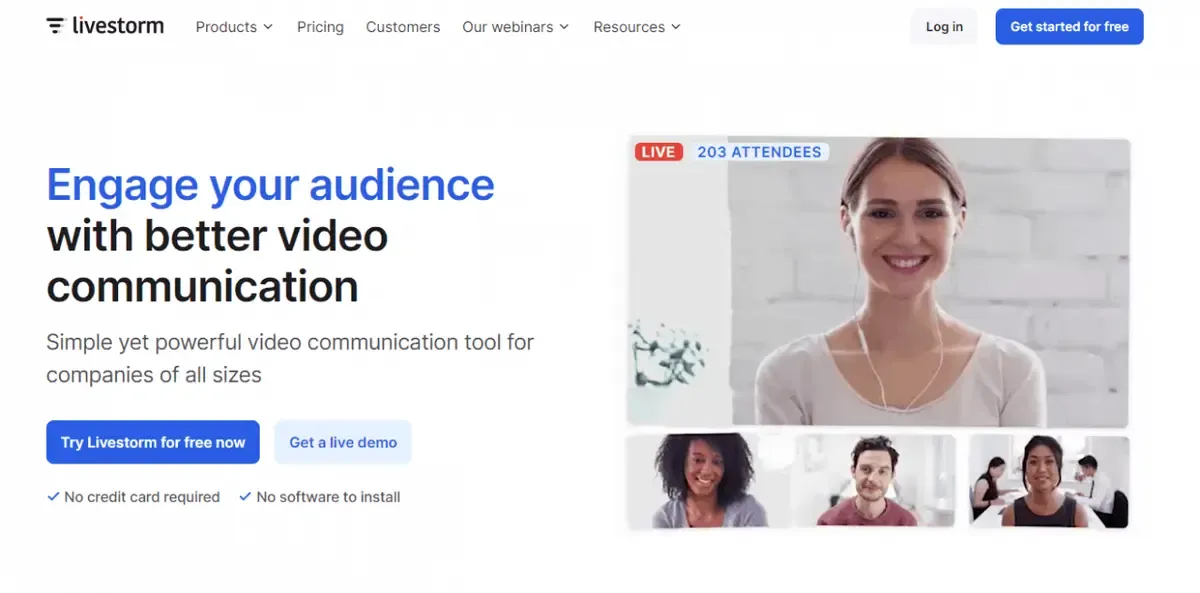Go to the Customers menu item
Viewport: 1200px width, 593px height.
403,27
